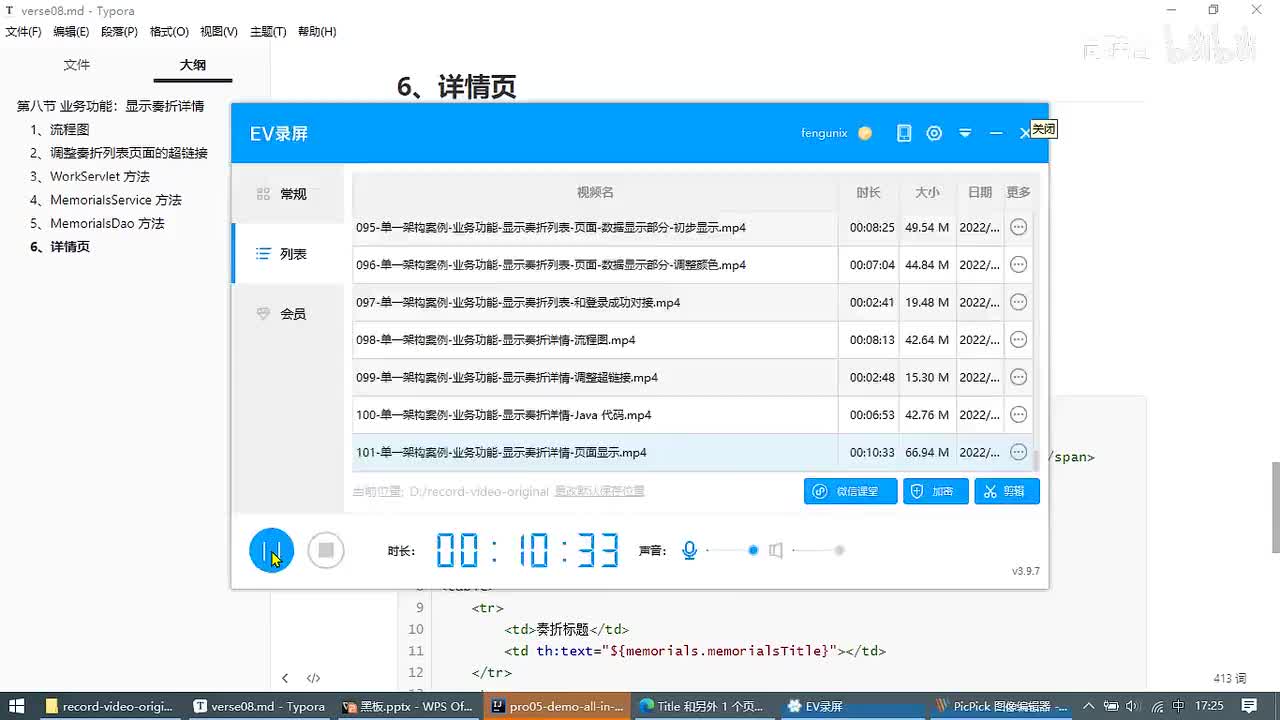Open the mobile phone icon in EV录屏 title bar
The image size is (1280, 720).
(904, 133)
